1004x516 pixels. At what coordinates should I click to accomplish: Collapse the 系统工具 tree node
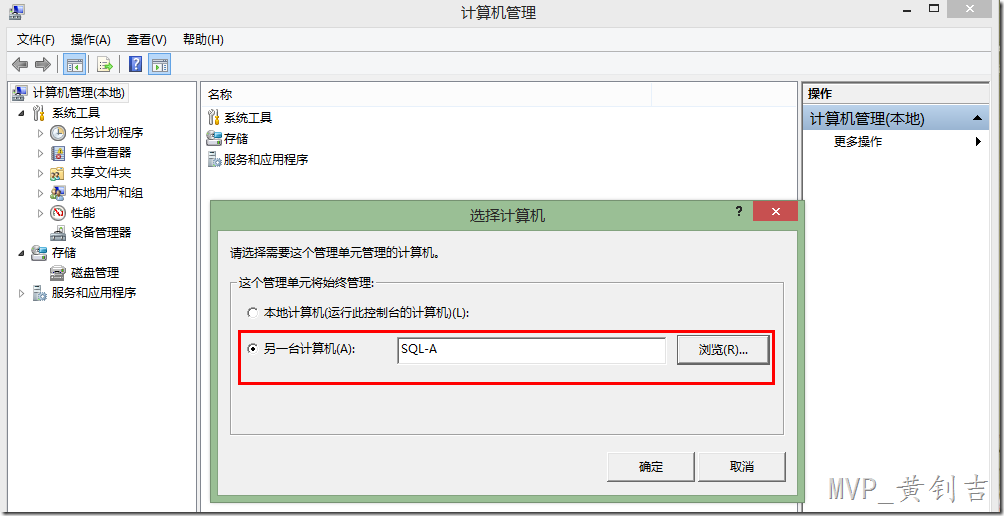(x=22, y=113)
